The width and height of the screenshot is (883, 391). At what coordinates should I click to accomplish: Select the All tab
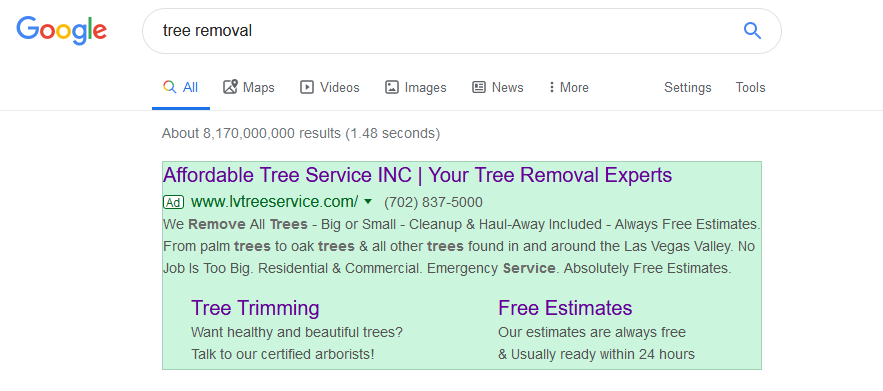click(181, 87)
